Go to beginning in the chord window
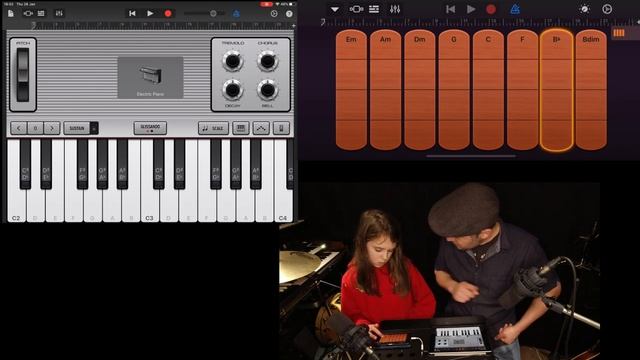 450,9
